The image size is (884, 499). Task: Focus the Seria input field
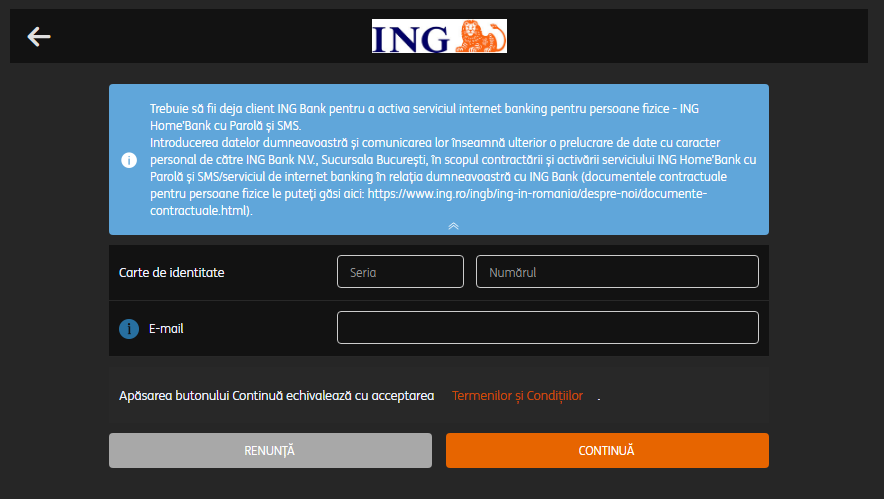400,272
